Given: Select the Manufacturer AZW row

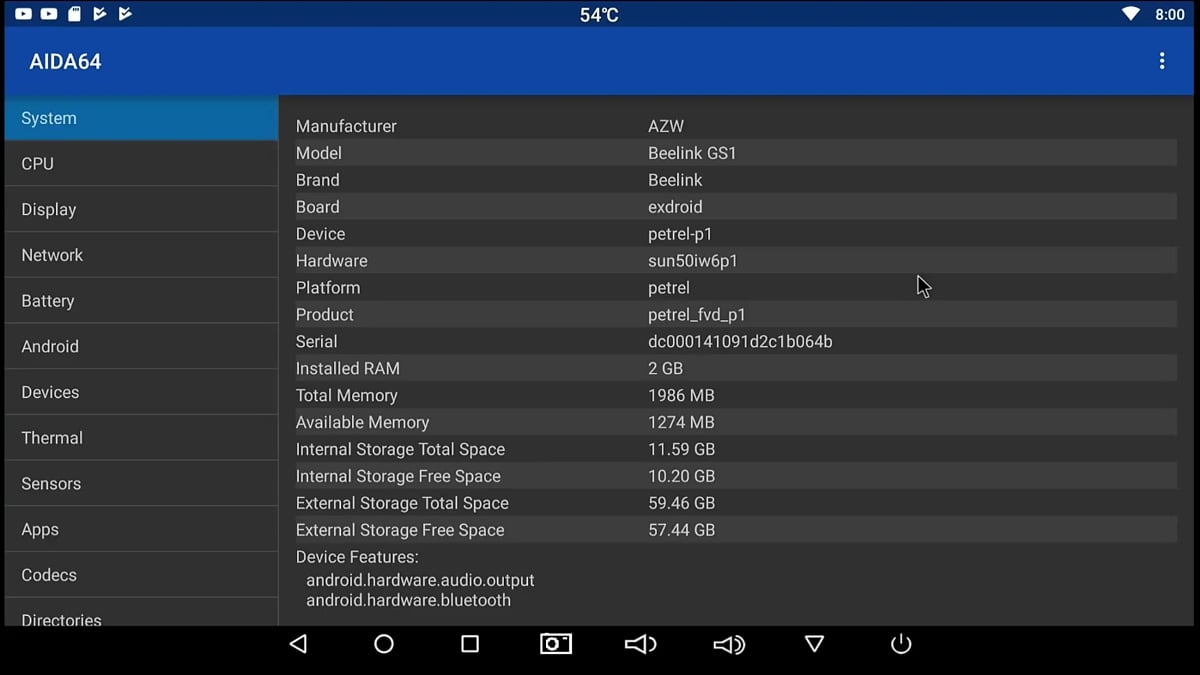Looking at the screenshot, I should [x=736, y=126].
